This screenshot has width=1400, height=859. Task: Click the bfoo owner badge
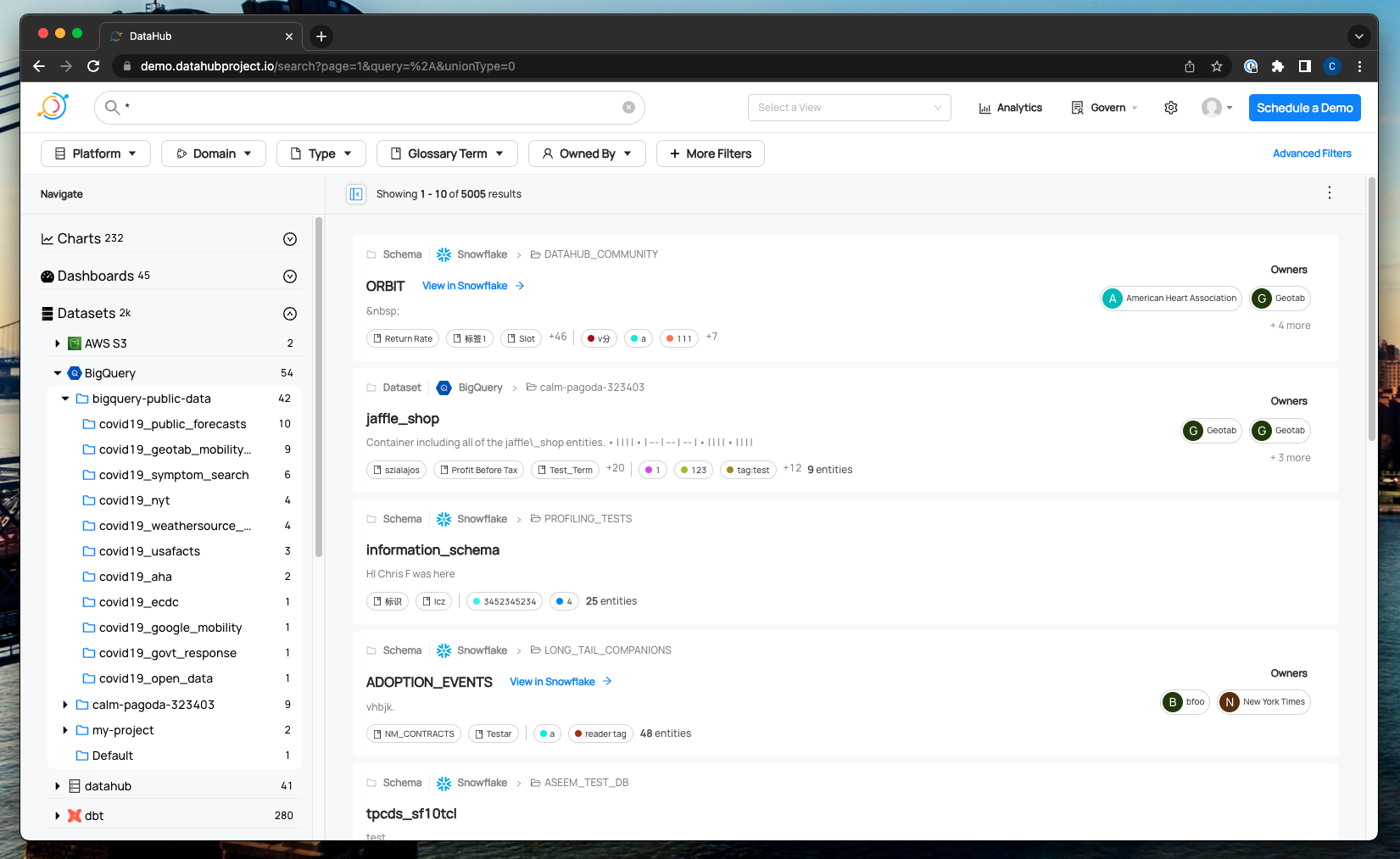coord(1185,702)
